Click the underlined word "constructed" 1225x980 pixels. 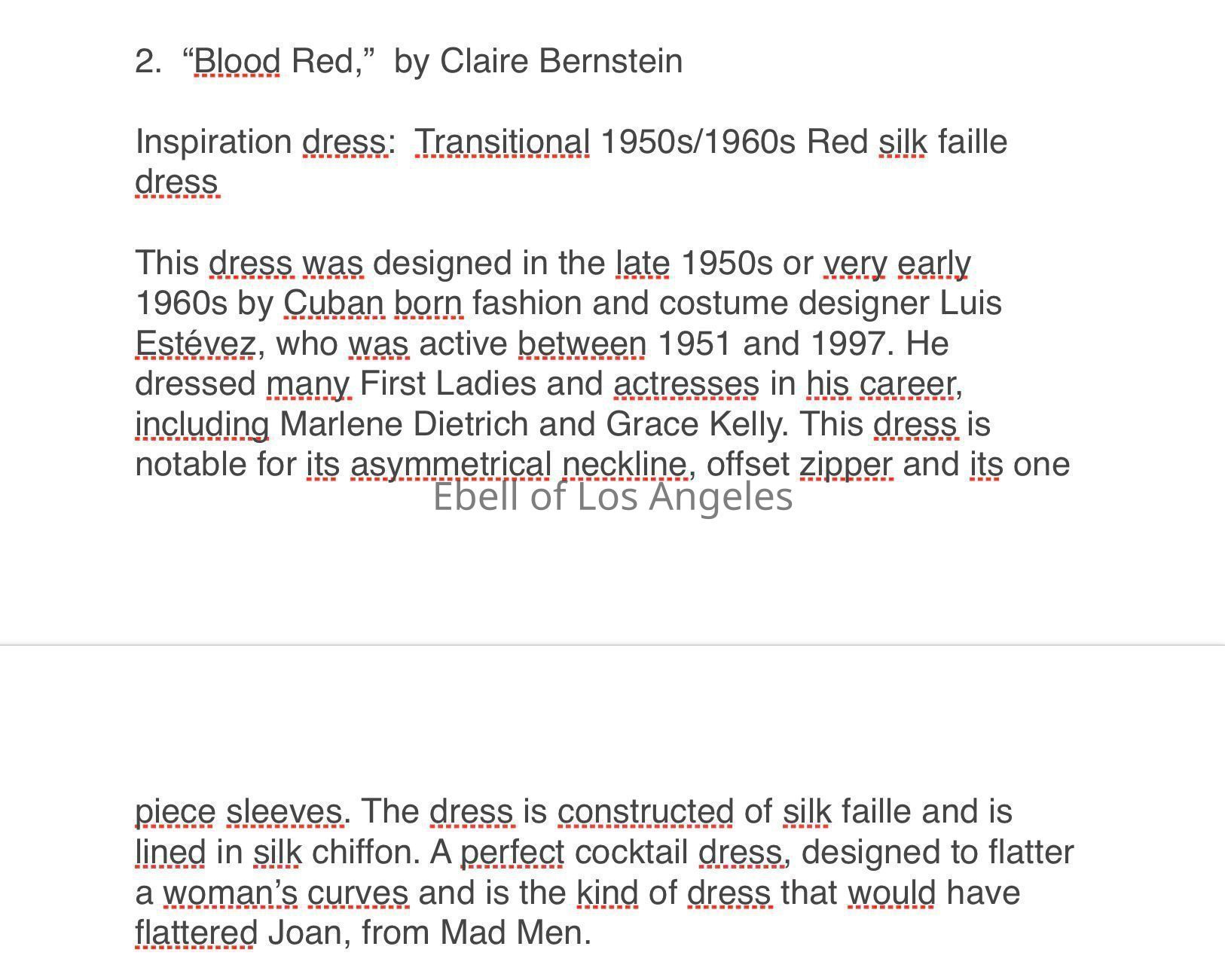[645, 811]
